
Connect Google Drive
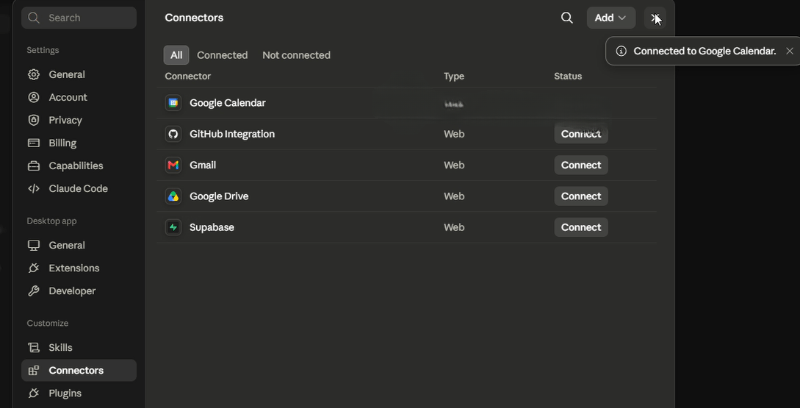(581, 196)
